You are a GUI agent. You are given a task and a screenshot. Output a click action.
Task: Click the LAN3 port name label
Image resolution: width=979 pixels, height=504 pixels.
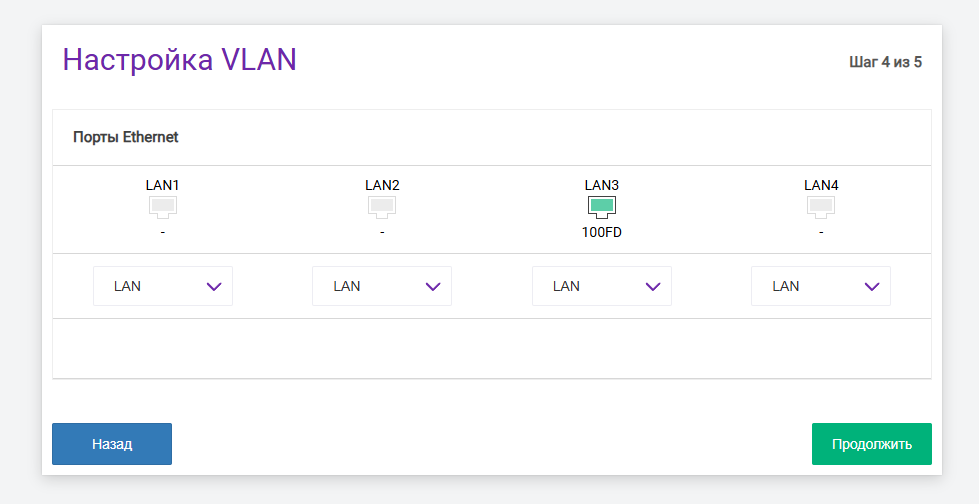602,185
